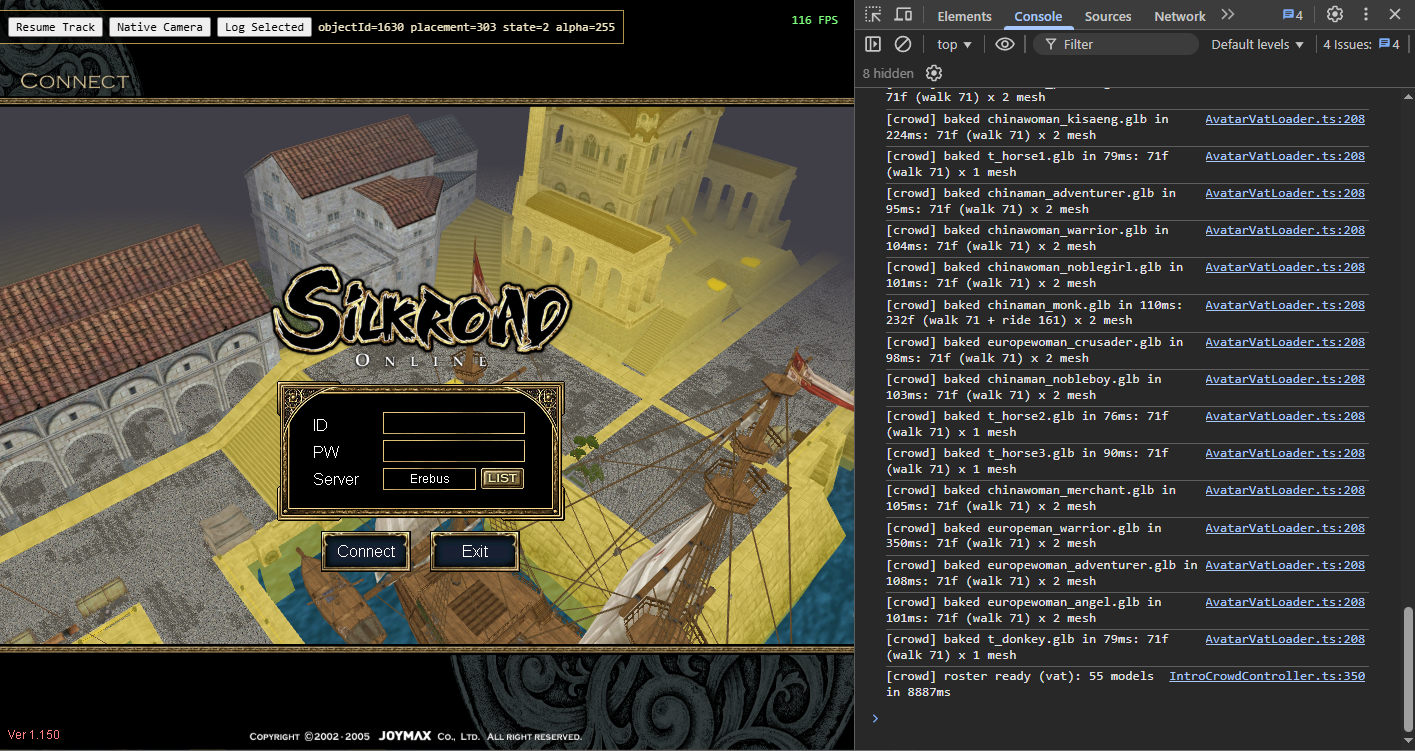This screenshot has width=1415, height=751.
Task: Open AvatarVatLoader.ts:208 link for chinawoman_kisaeng.glb
Action: (x=1285, y=119)
